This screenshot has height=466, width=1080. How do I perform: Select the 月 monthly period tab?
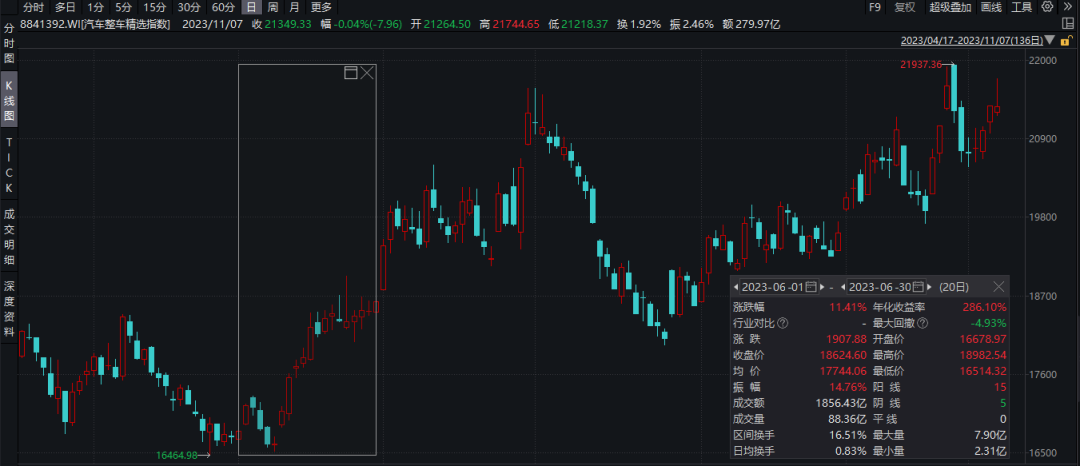[x=294, y=7]
